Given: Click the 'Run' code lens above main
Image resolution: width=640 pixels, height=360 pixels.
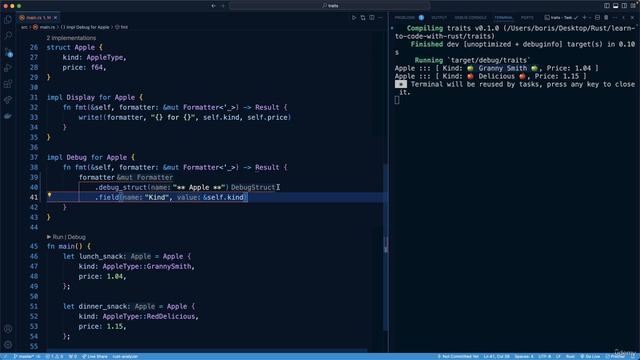Looking at the screenshot, I should [x=58, y=237].
